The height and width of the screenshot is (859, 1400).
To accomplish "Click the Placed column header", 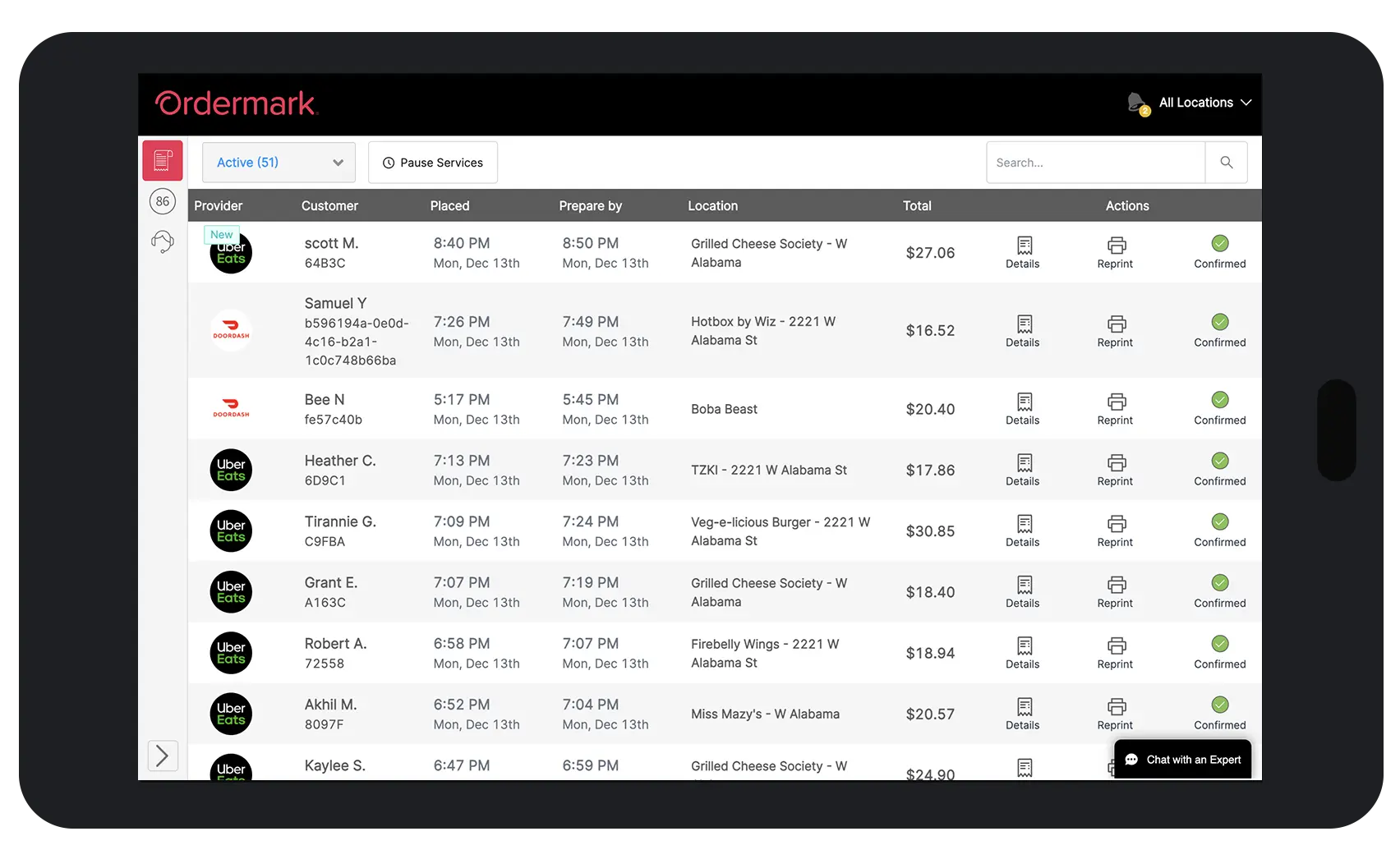I will 449,206.
